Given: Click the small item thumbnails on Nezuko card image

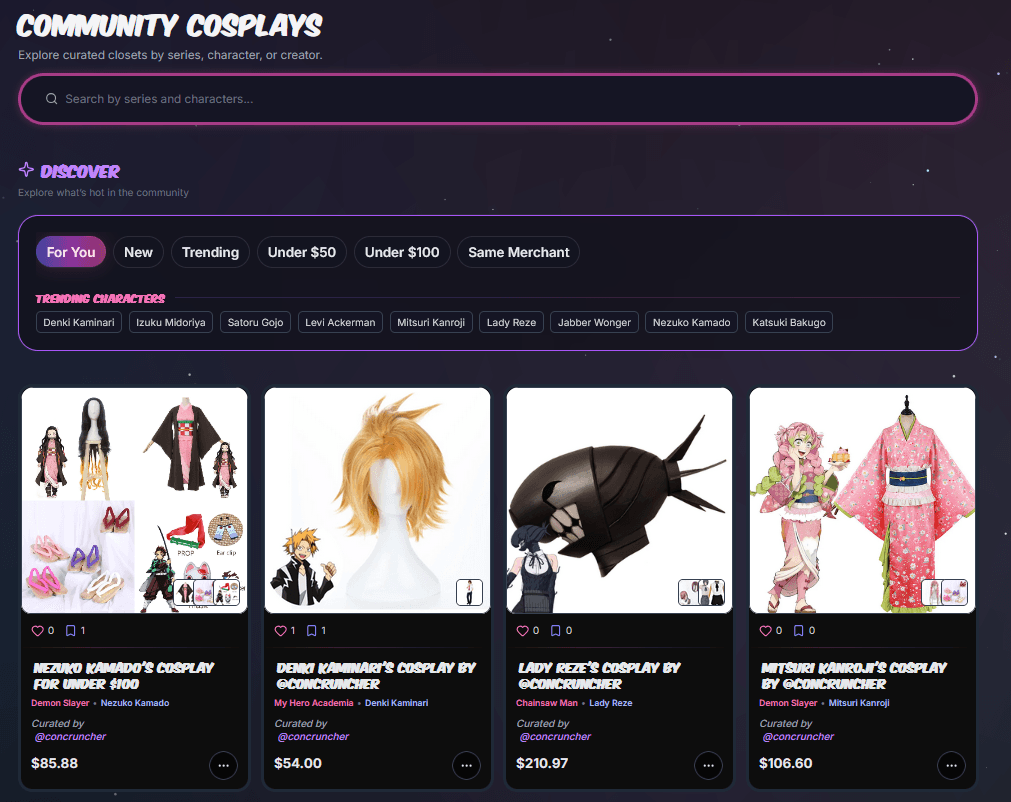Looking at the screenshot, I should 207,592.
